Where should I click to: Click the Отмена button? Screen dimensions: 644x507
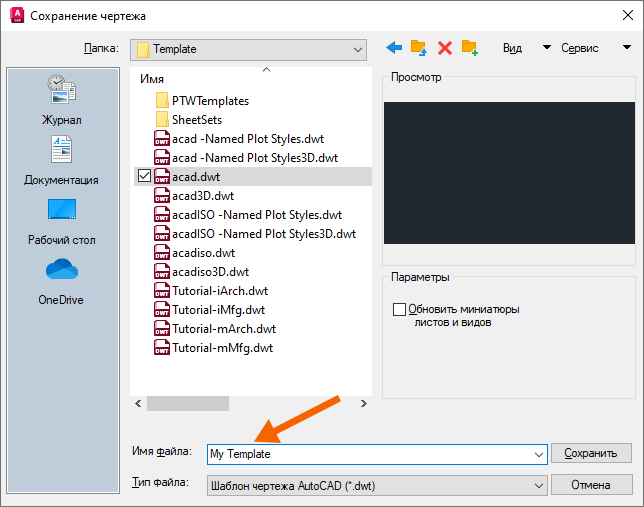click(x=591, y=485)
